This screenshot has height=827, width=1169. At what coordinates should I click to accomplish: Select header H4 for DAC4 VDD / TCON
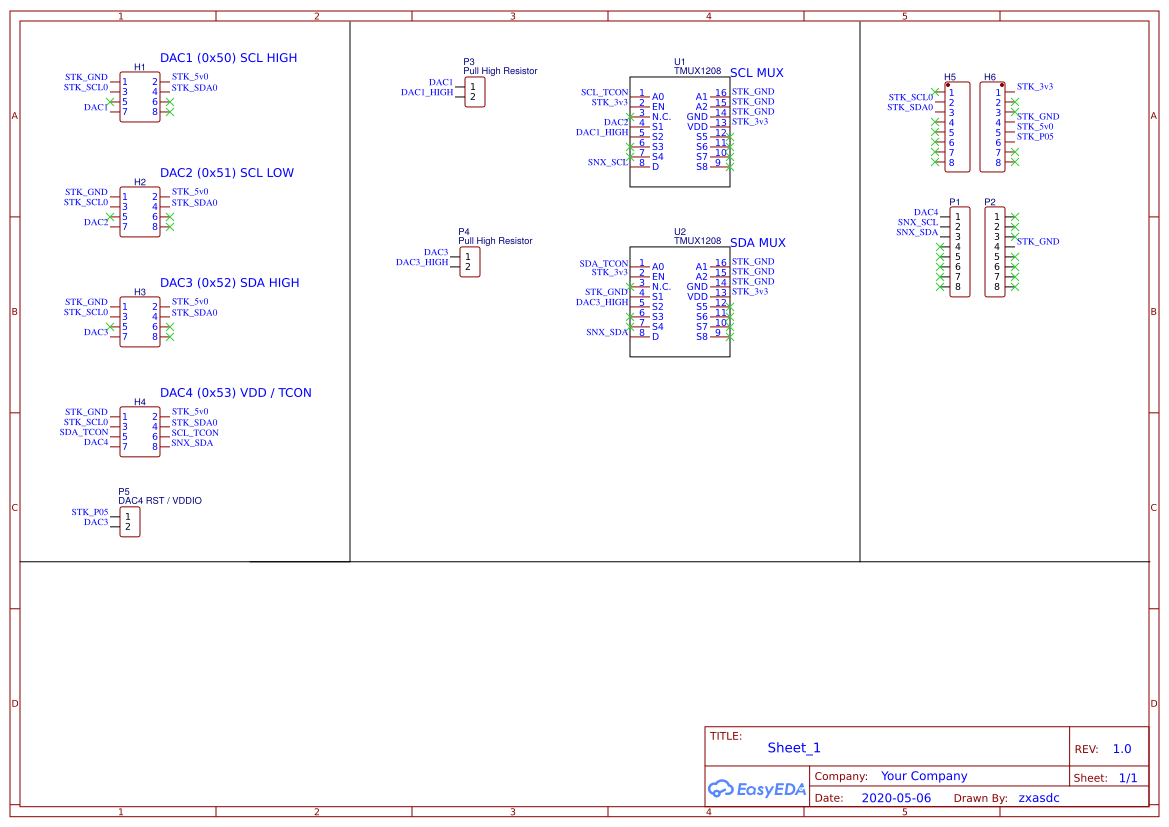tap(139, 432)
